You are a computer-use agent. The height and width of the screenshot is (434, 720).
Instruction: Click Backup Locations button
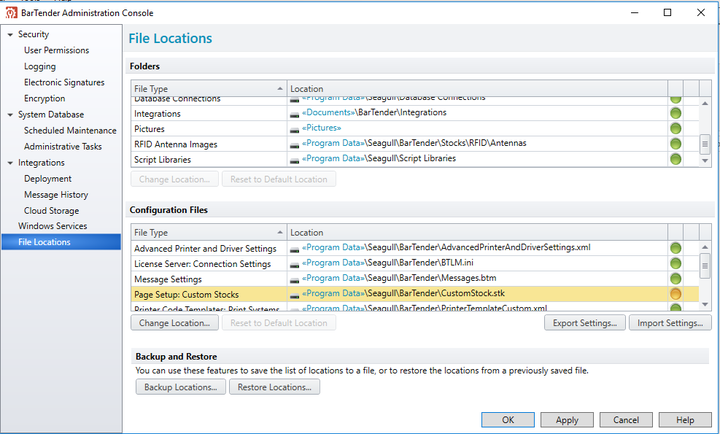click(180, 387)
